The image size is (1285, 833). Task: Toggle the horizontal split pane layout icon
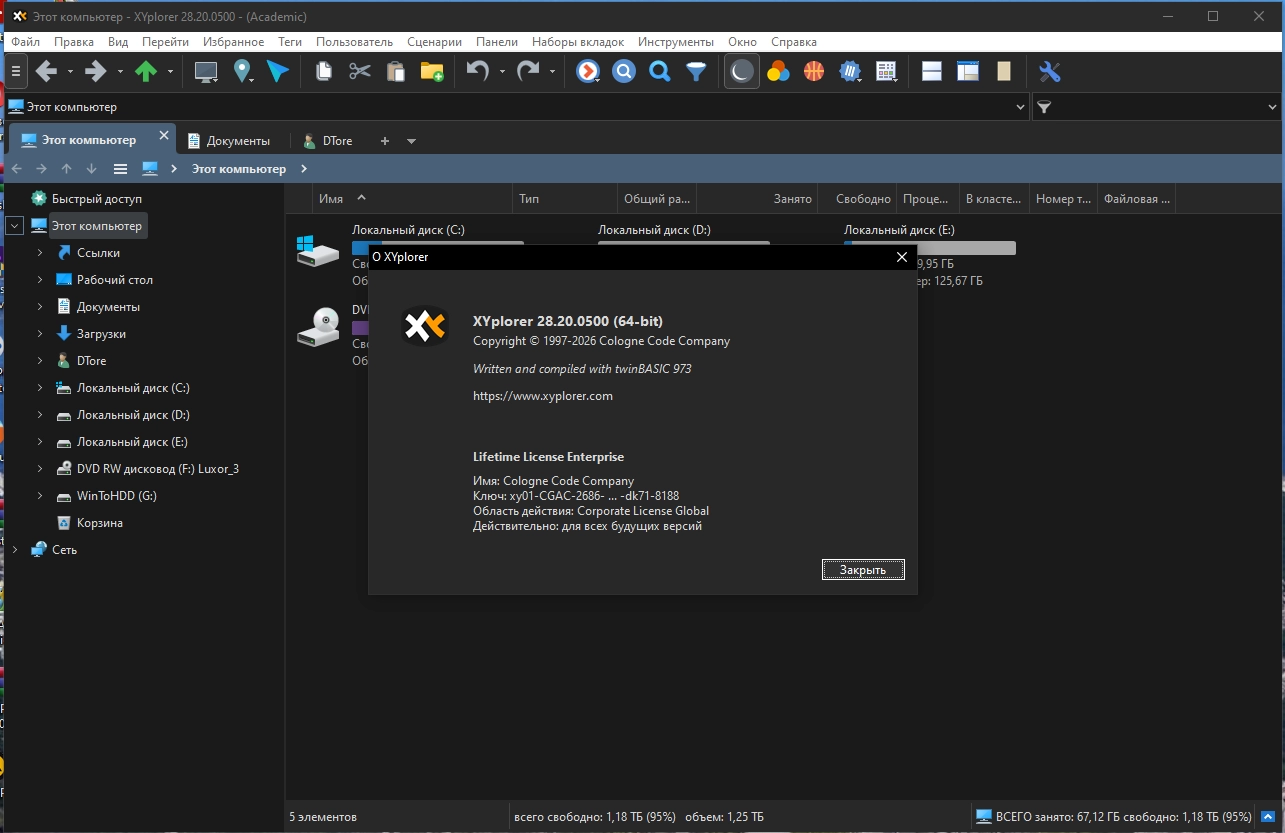tap(932, 72)
